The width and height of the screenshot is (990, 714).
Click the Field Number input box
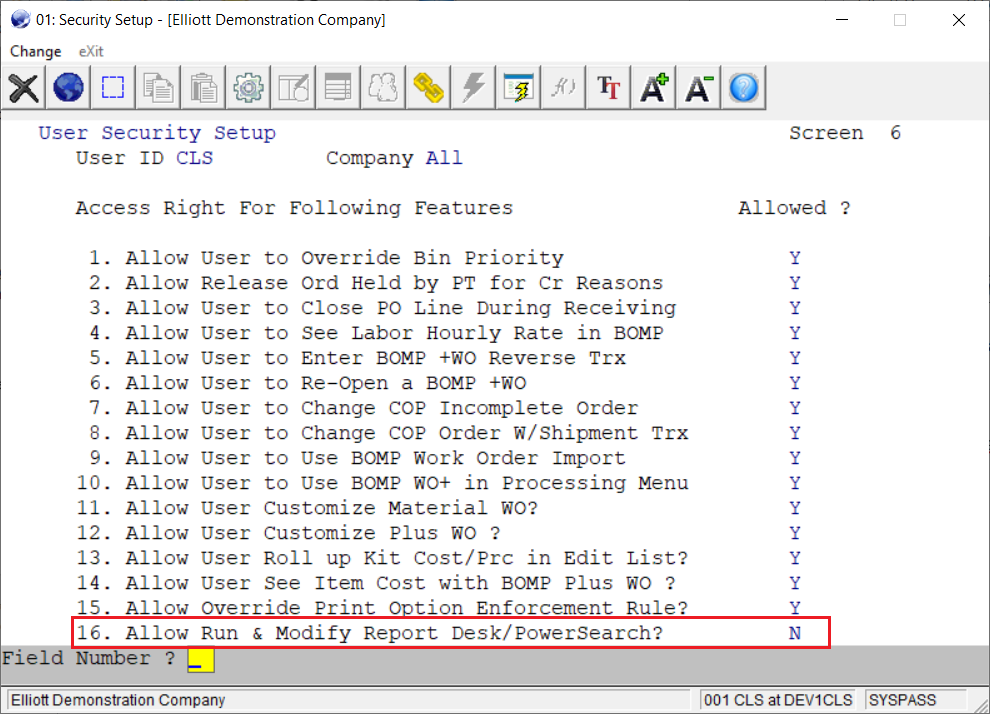tap(201, 659)
